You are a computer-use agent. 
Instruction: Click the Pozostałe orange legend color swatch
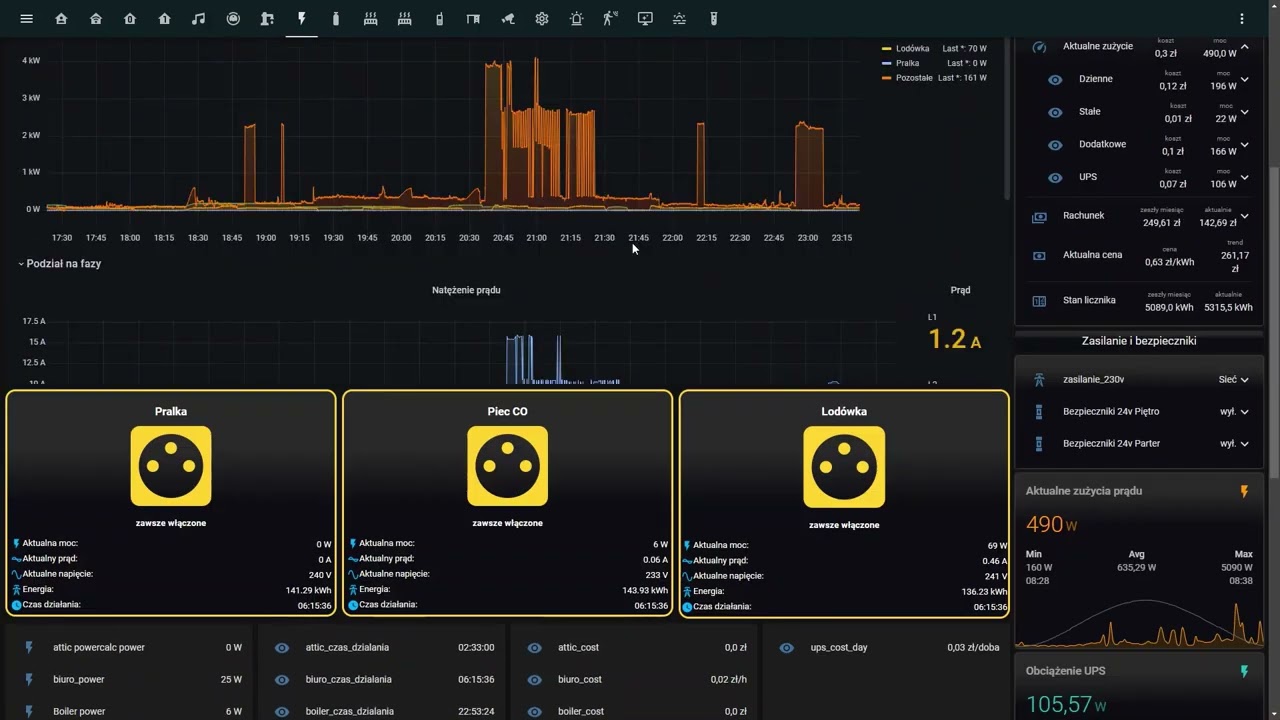[886, 78]
